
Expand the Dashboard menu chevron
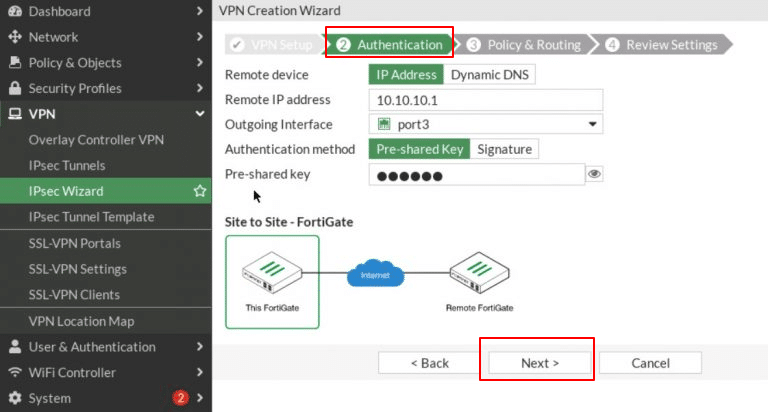[x=199, y=11]
